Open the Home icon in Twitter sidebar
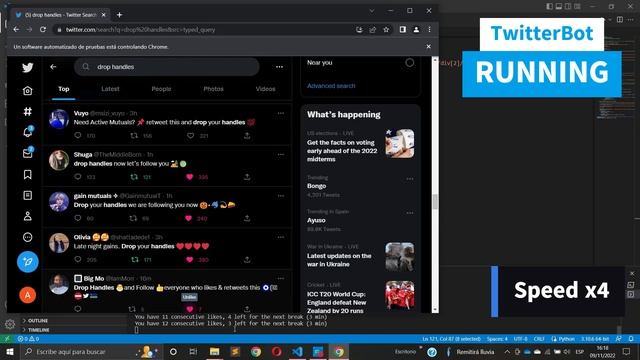 (x=28, y=91)
